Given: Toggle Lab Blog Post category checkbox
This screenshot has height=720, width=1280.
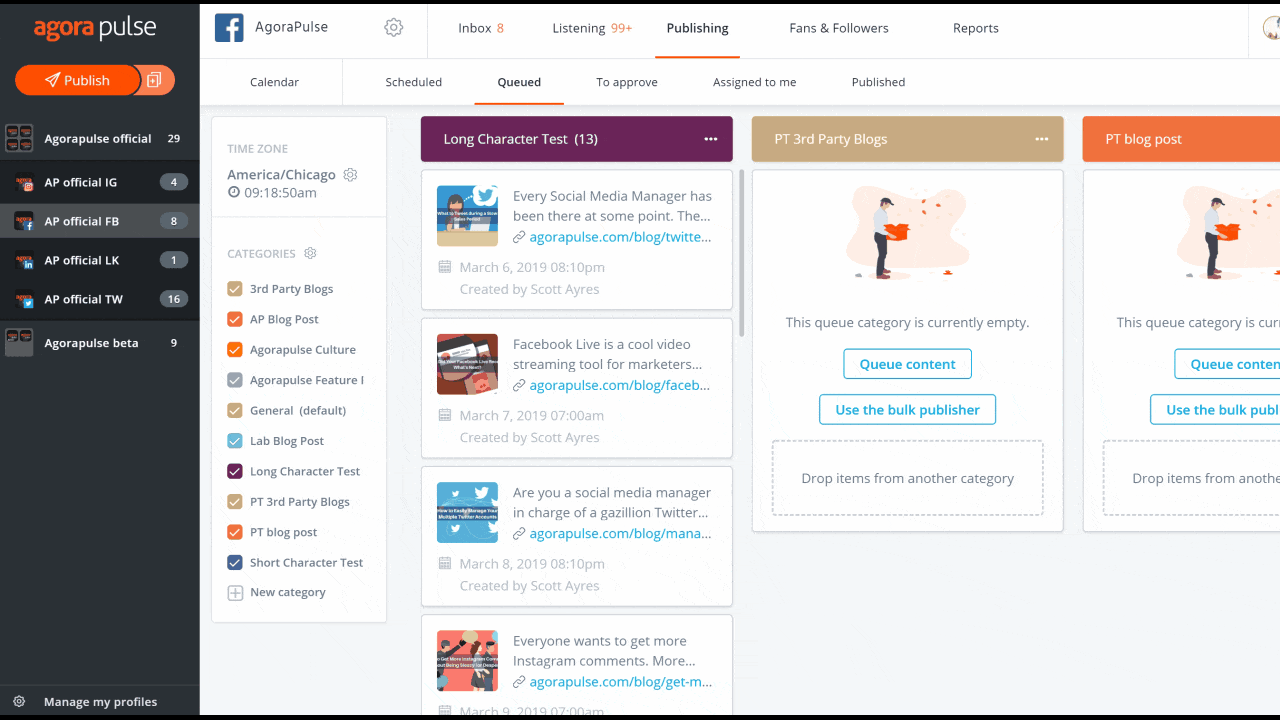Looking at the screenshot, I should pyautogui.click(x=235, y=441).
